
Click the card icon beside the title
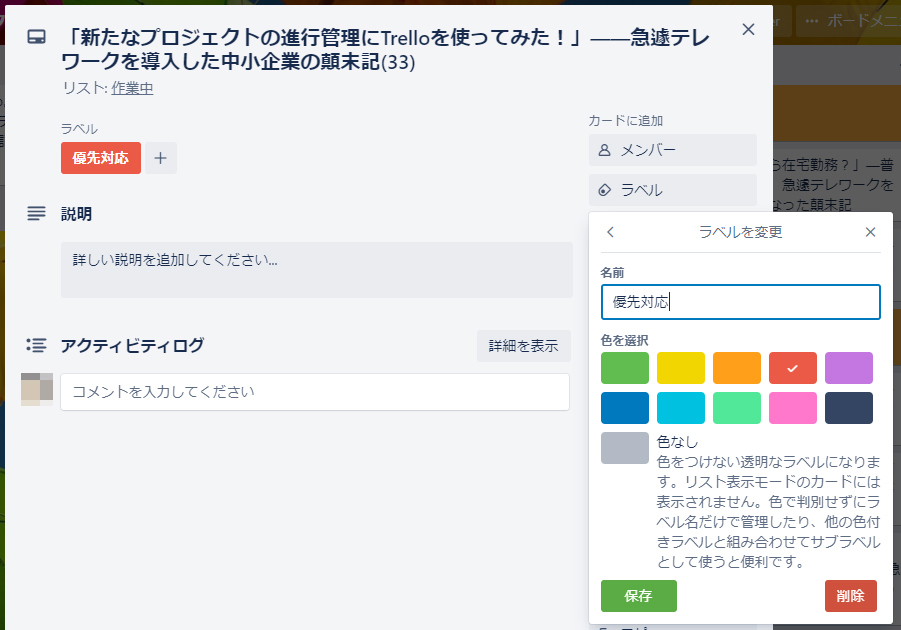[36, 38]
